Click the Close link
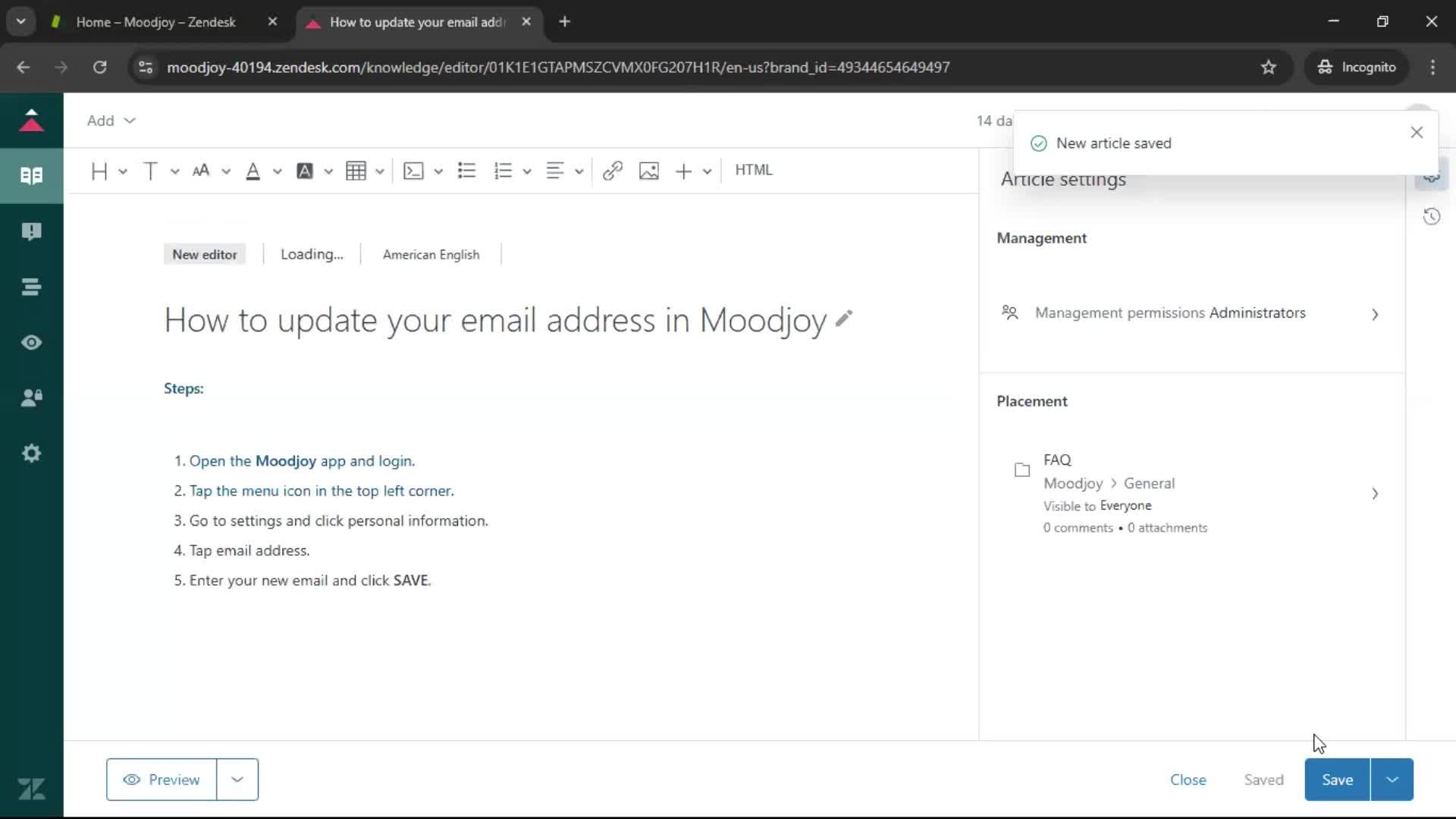This screenshot has width=1456, height=819. (1188, 780)
